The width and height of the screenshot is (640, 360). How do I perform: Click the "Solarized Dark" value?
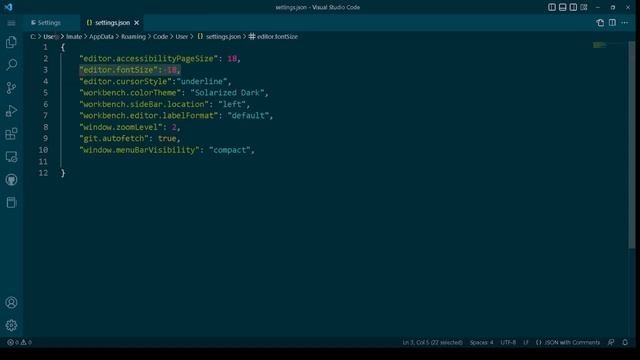[227, 93]
